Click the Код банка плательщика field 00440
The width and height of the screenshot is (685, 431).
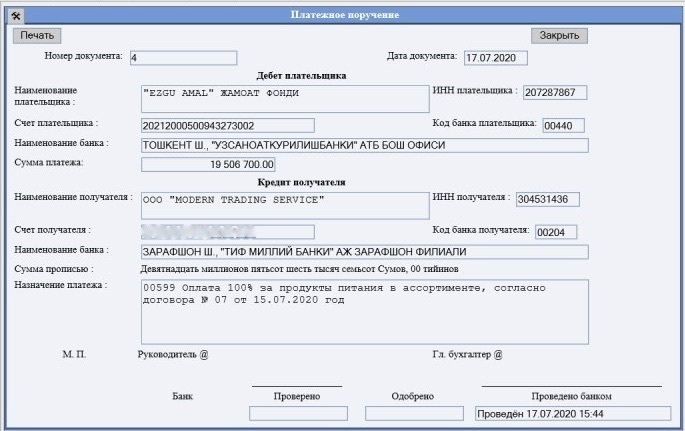563,126
